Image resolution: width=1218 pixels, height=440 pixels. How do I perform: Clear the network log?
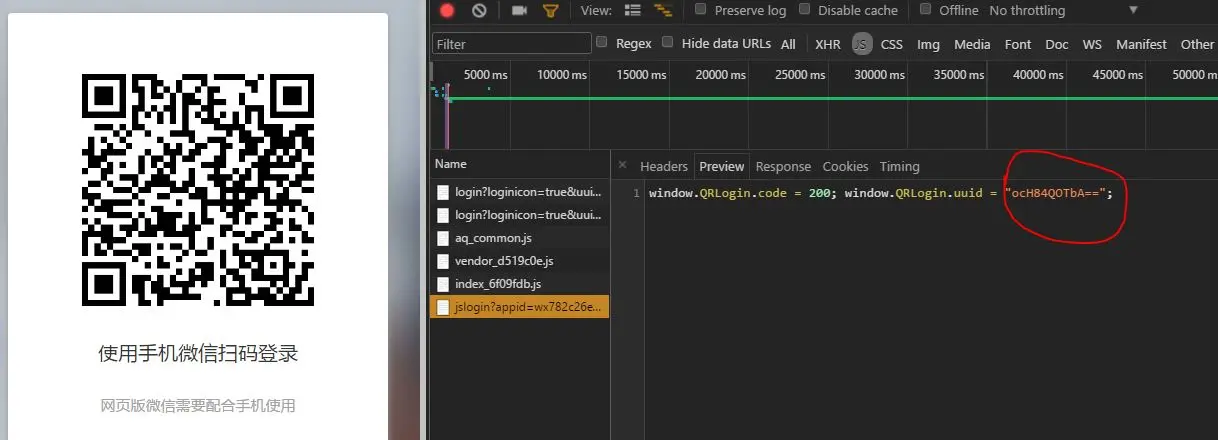[479, 10]
